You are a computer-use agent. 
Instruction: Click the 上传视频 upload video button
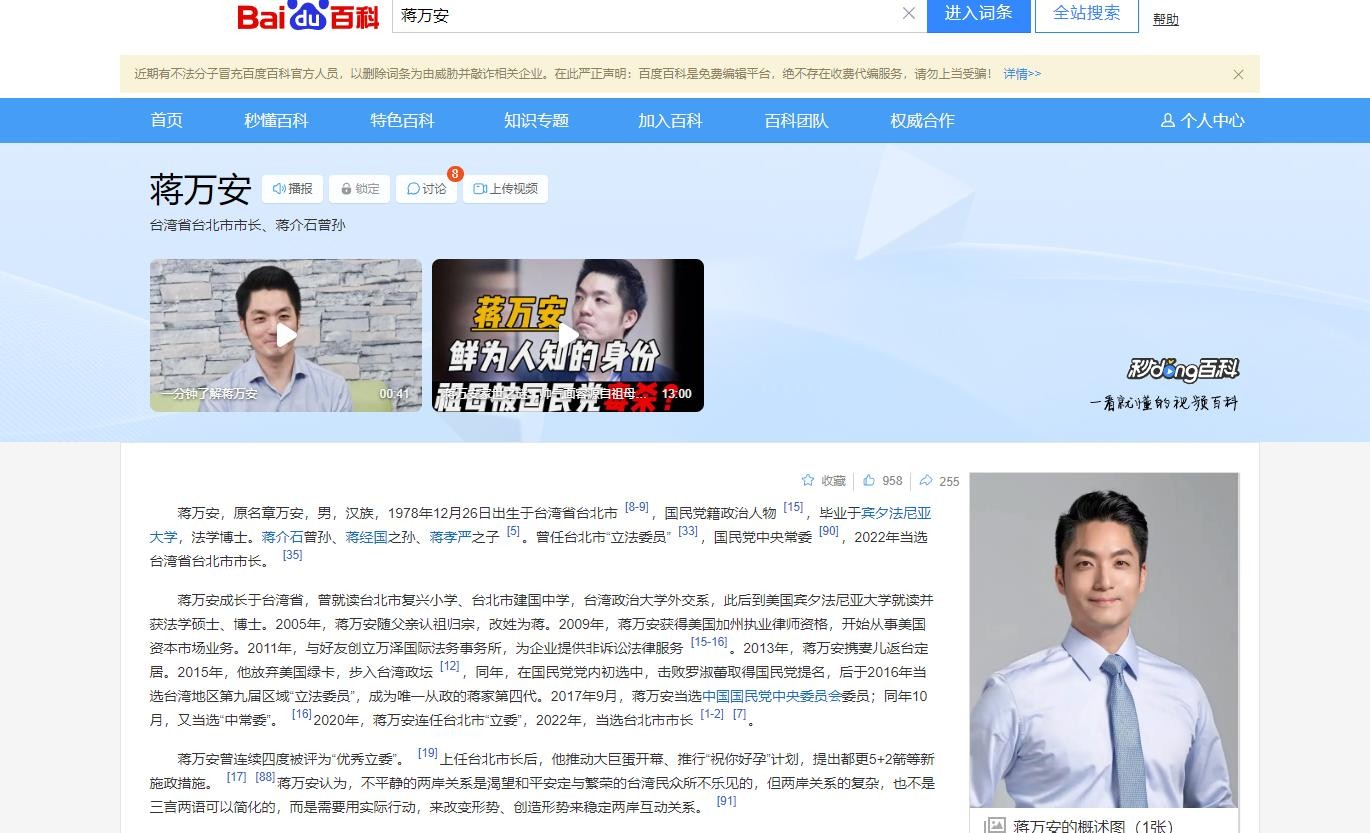coord(505,189)
